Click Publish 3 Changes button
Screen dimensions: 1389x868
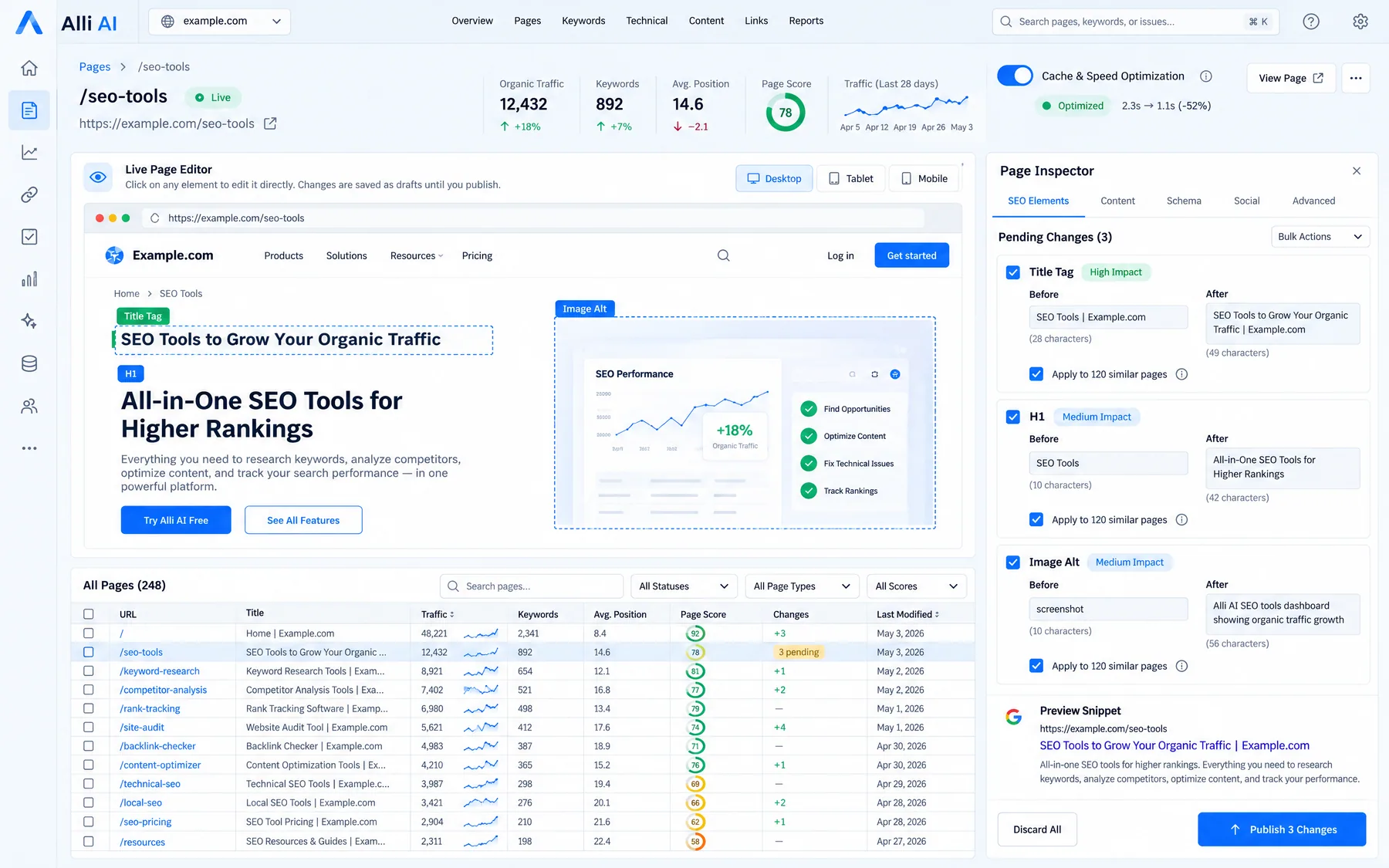[1282, 829]
